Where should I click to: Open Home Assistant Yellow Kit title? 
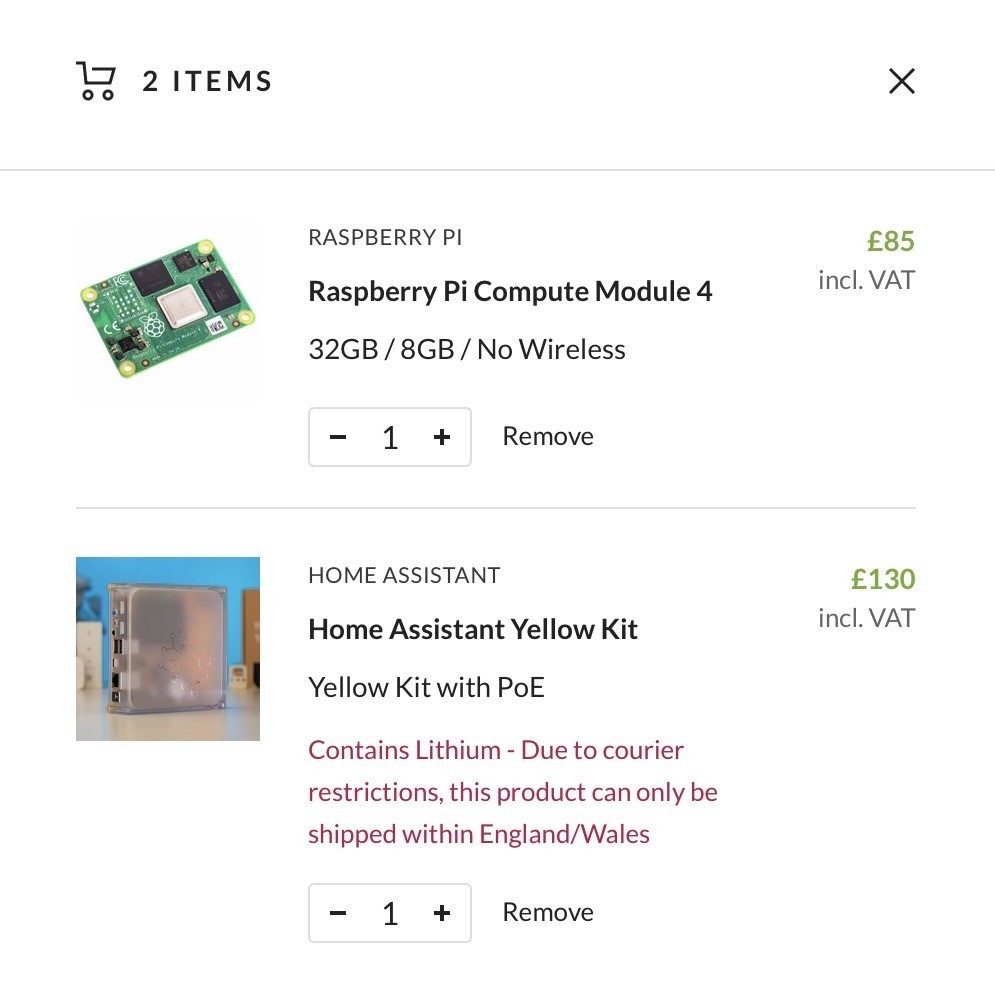pyautogui.click(x=473, y=629)
